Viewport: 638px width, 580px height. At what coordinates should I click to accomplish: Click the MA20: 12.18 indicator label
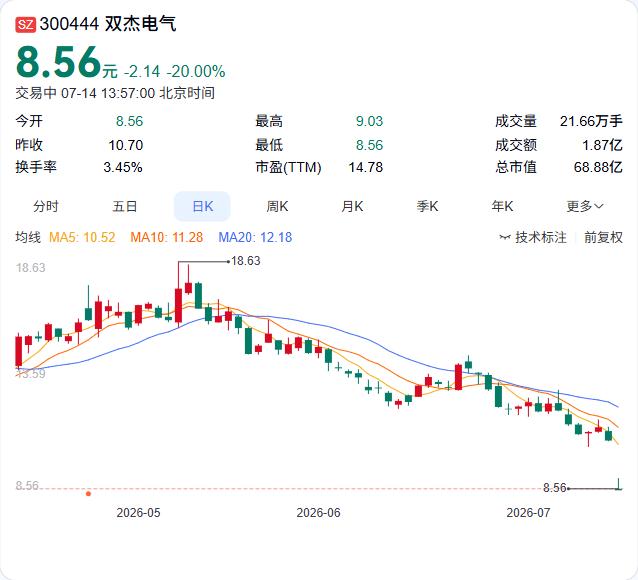click(255, 237)
